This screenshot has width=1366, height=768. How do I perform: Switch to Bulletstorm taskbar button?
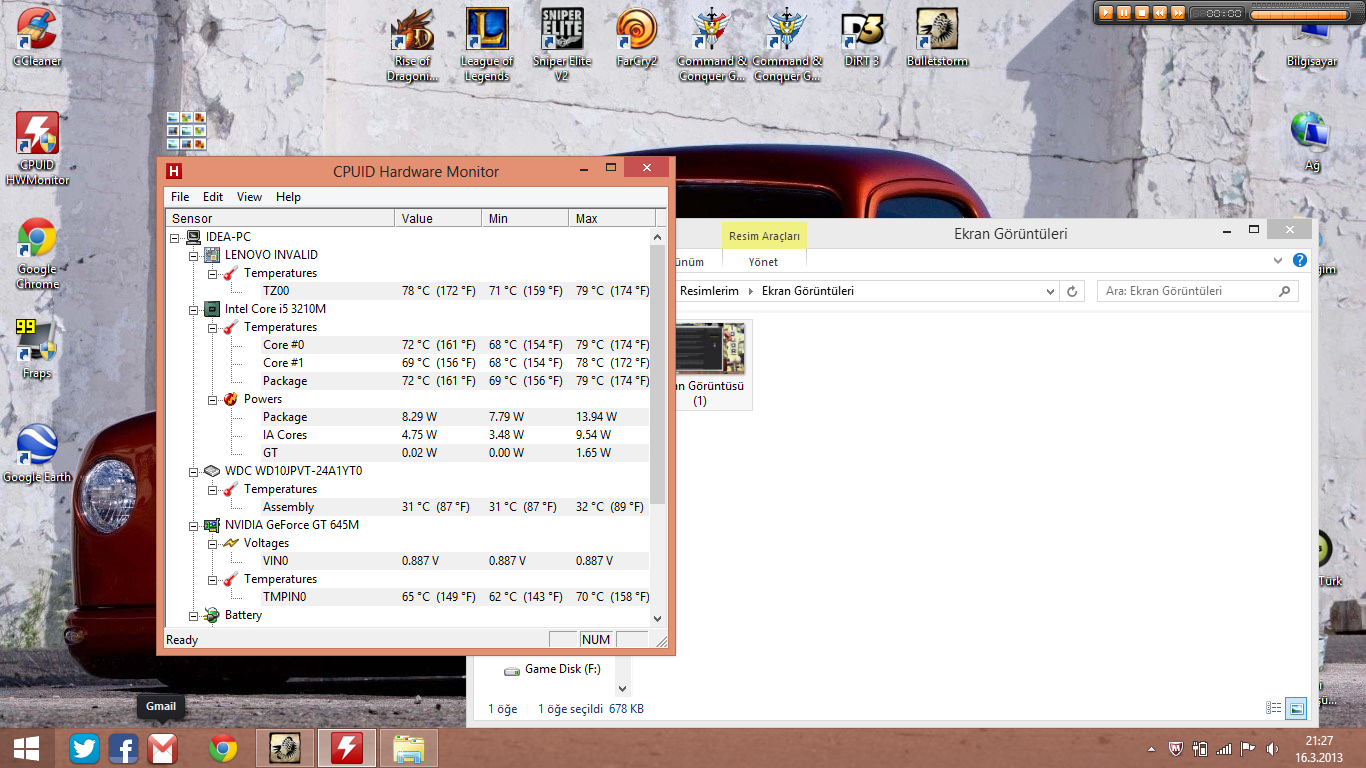click(x=286, y=748)
